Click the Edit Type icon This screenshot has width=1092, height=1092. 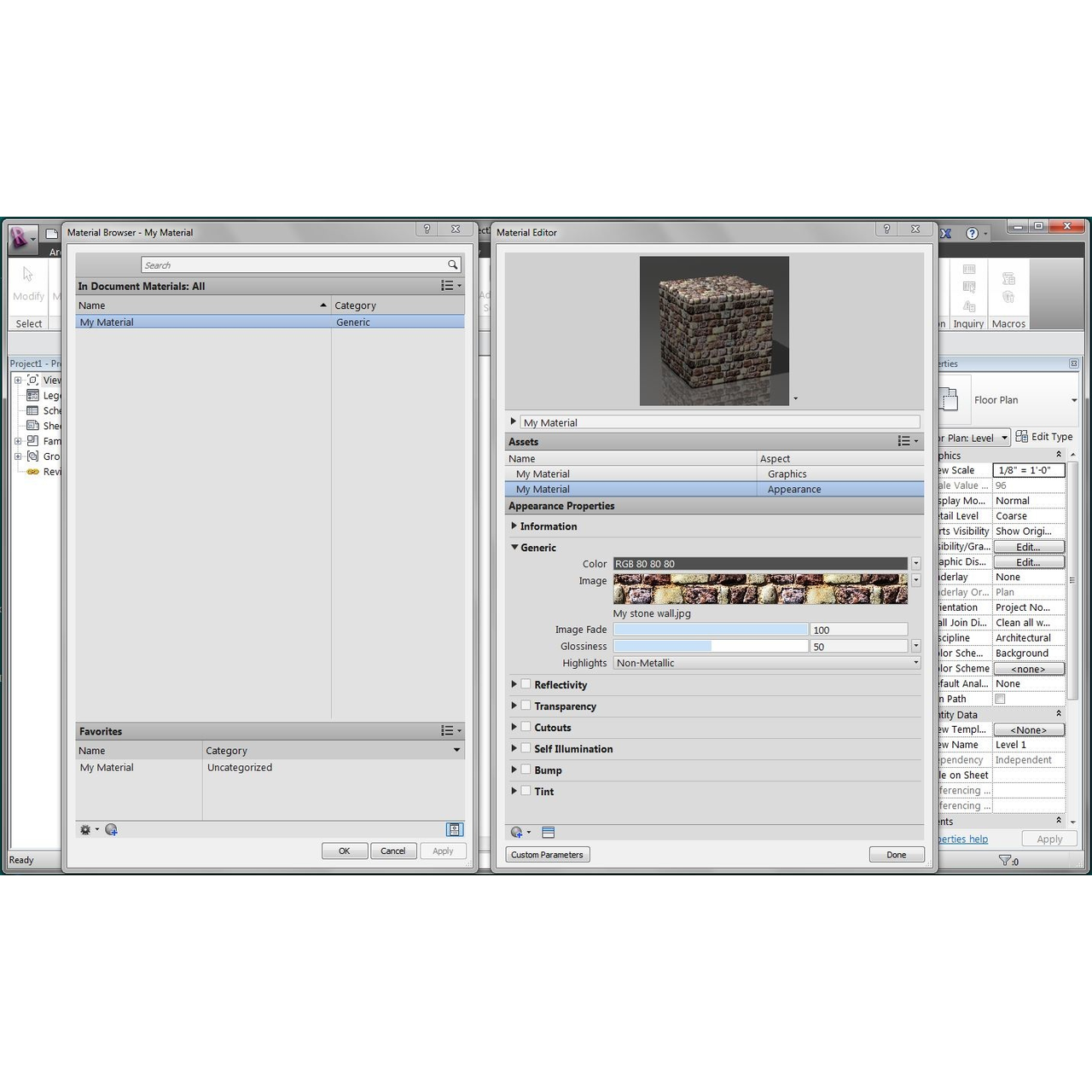coord(1021,437)
